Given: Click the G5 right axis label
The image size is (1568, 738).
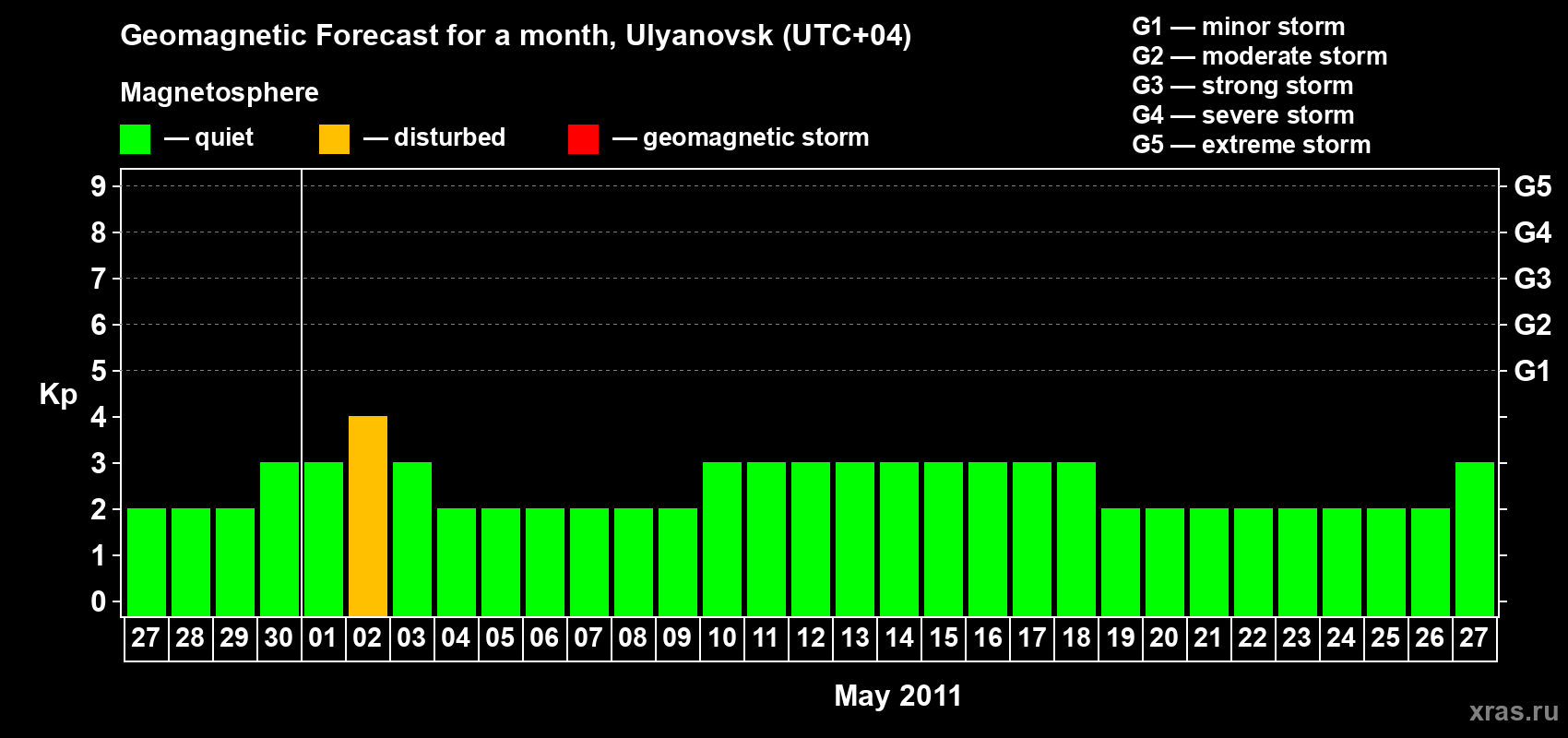Looking at the screenshot, I should [1532, 186].
